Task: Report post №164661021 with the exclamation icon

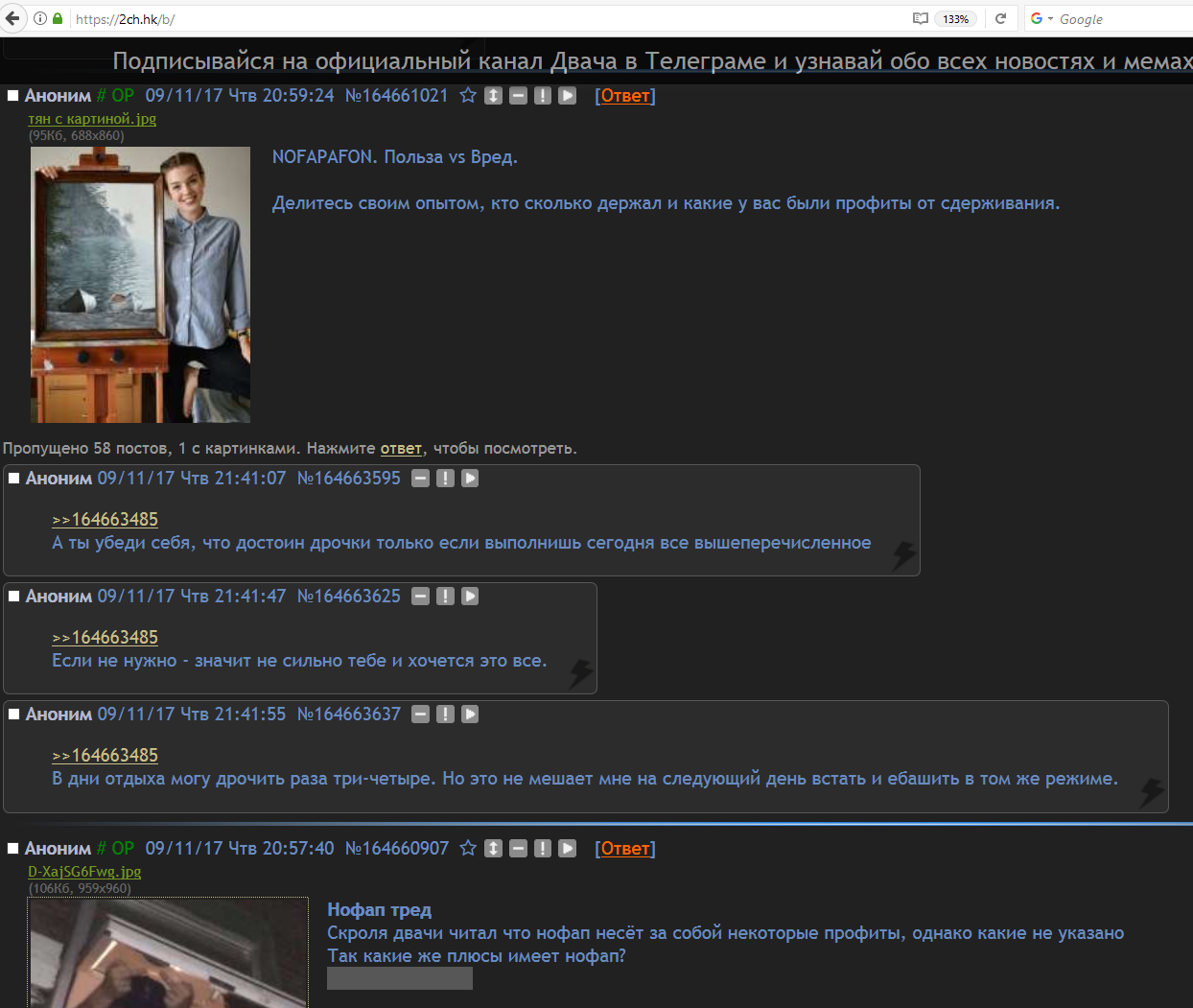Action: (x=543, y=95)
